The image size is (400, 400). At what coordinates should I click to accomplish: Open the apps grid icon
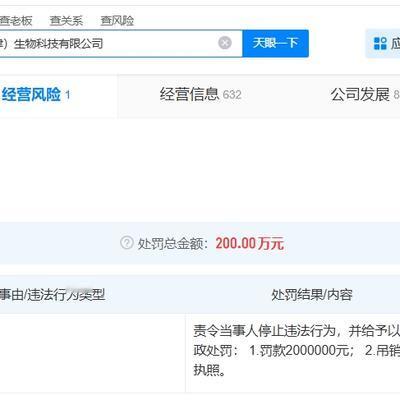point(380,44)
